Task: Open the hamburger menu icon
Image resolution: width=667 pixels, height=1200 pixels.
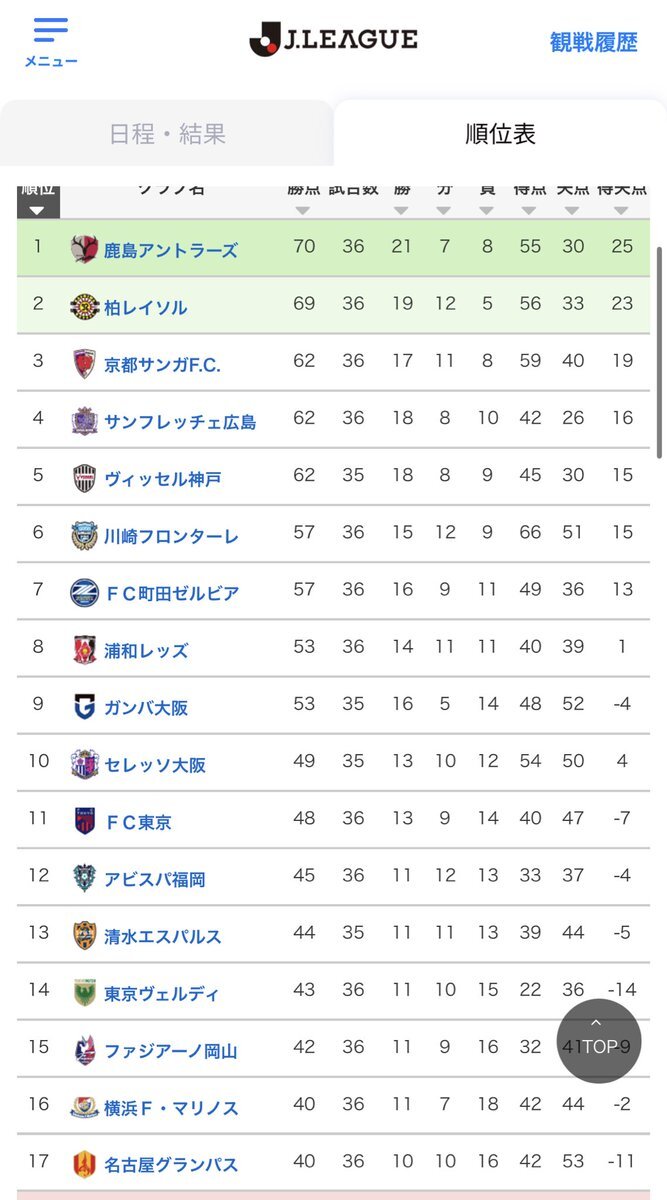Action: point(50,31)
